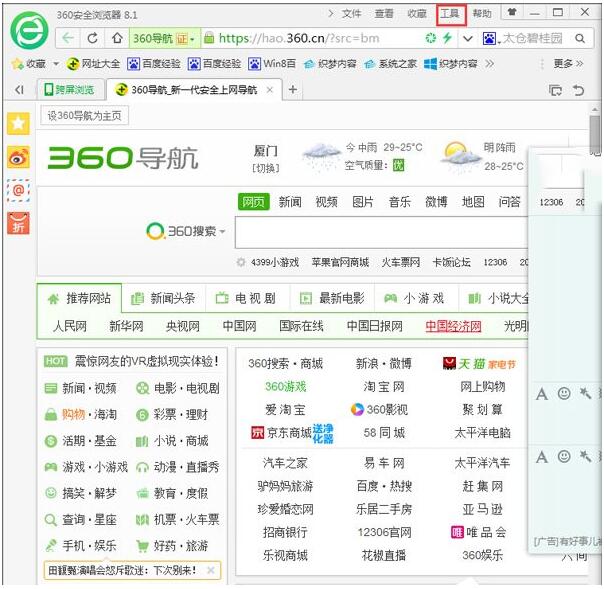Expand the 360搜索 engine dropdown
The height and width of the screenshot is (589, 604).
click(x=222, y=232)
